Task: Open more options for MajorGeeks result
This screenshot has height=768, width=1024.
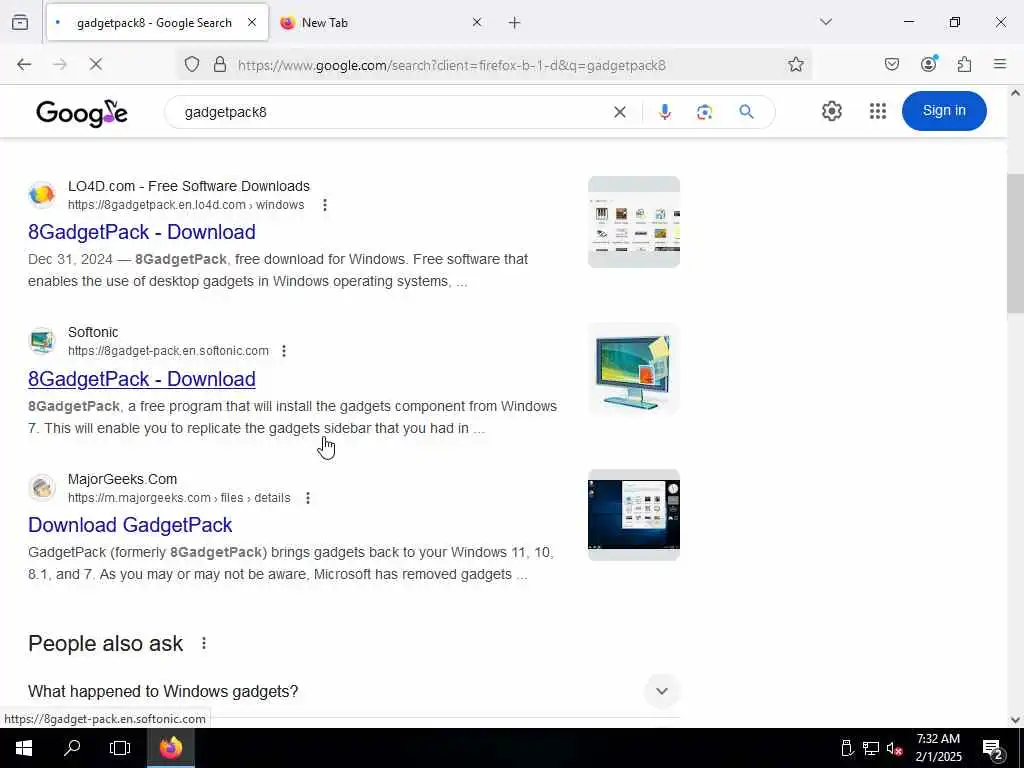Action: tap(308, 498)
